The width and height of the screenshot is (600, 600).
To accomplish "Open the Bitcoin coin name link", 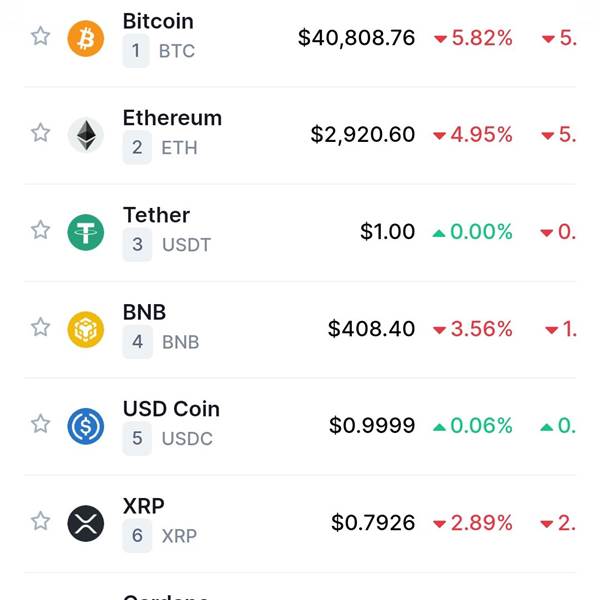I will [158, 21].
